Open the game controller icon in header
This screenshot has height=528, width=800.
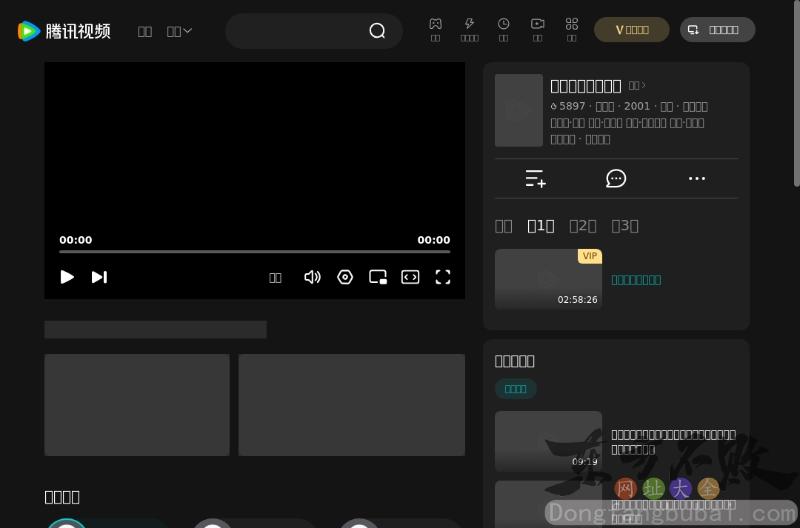(435, 24)
